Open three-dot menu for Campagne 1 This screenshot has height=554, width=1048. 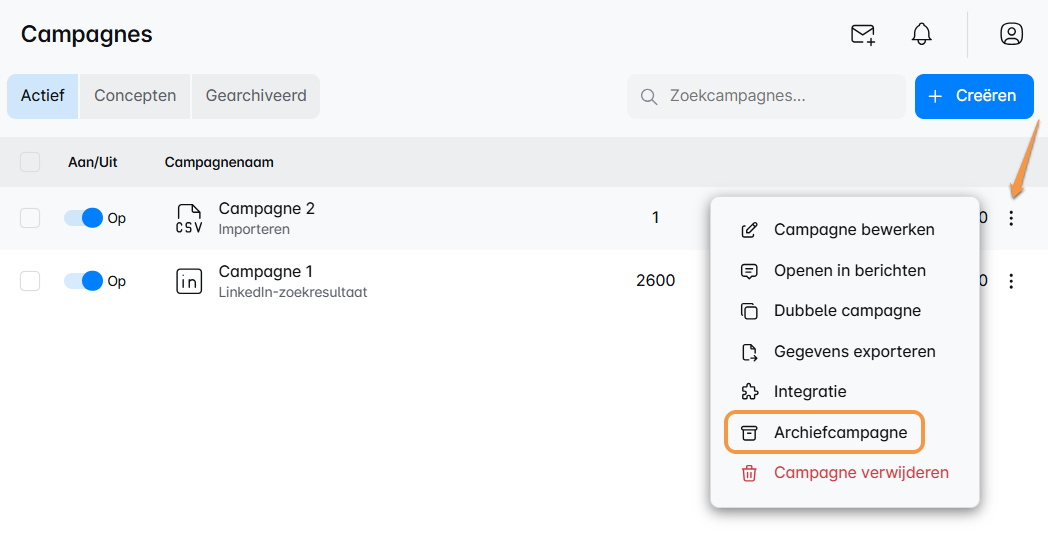tap(1011, 281)
